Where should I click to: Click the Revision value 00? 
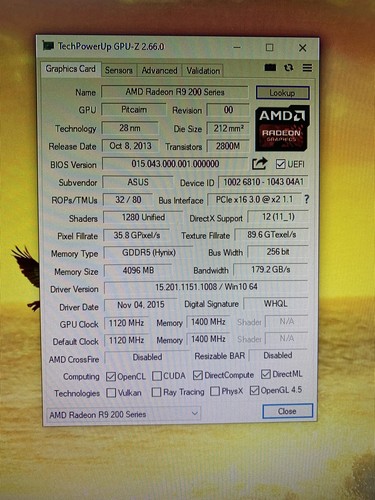click(228, 110)
